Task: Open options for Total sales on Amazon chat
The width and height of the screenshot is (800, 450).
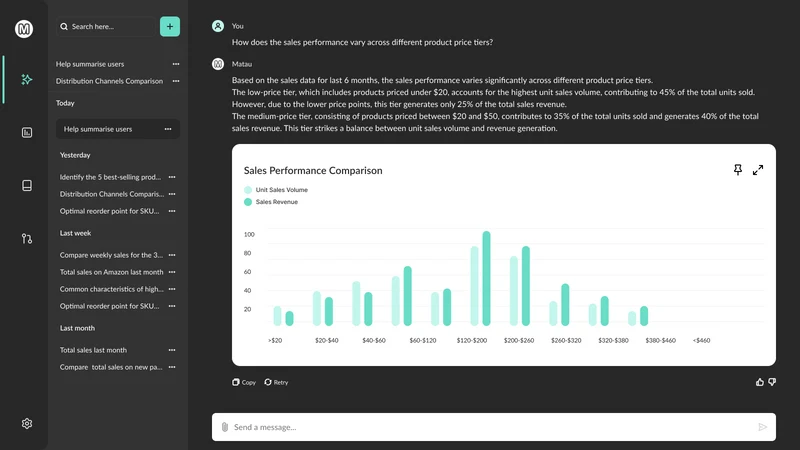Action: point(172,272)
